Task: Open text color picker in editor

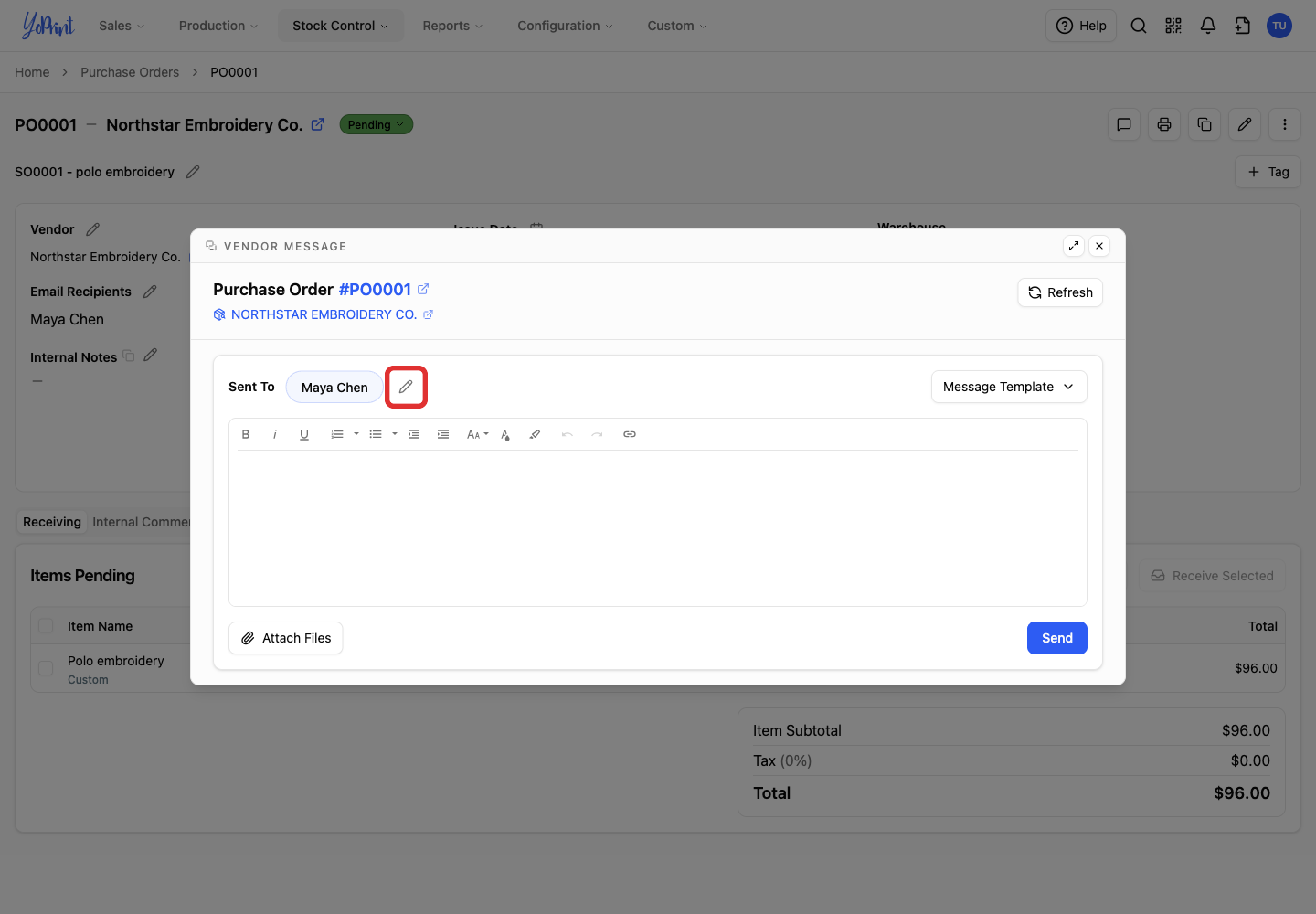Action: (x=505, y=434)
